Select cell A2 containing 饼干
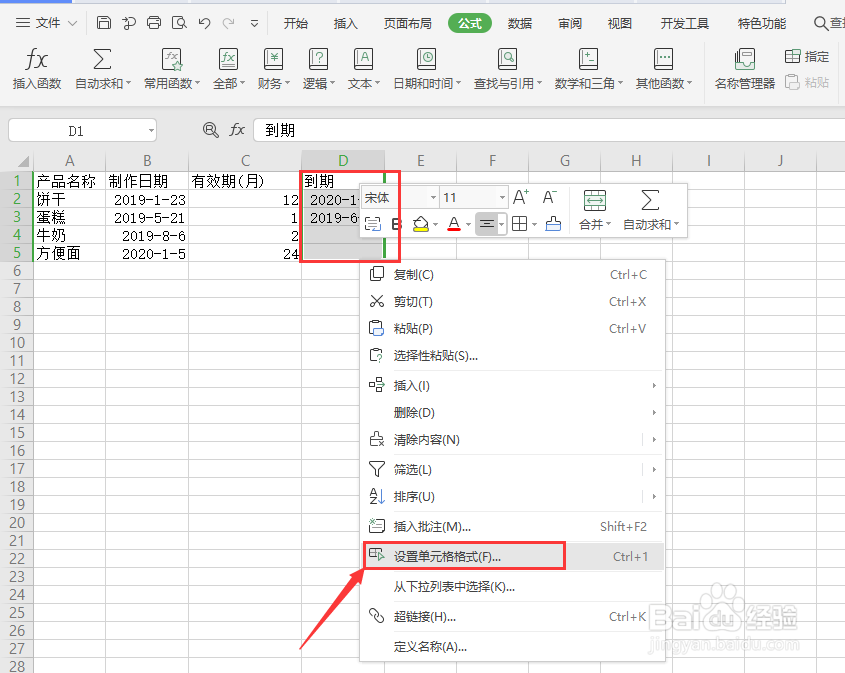 70,199
